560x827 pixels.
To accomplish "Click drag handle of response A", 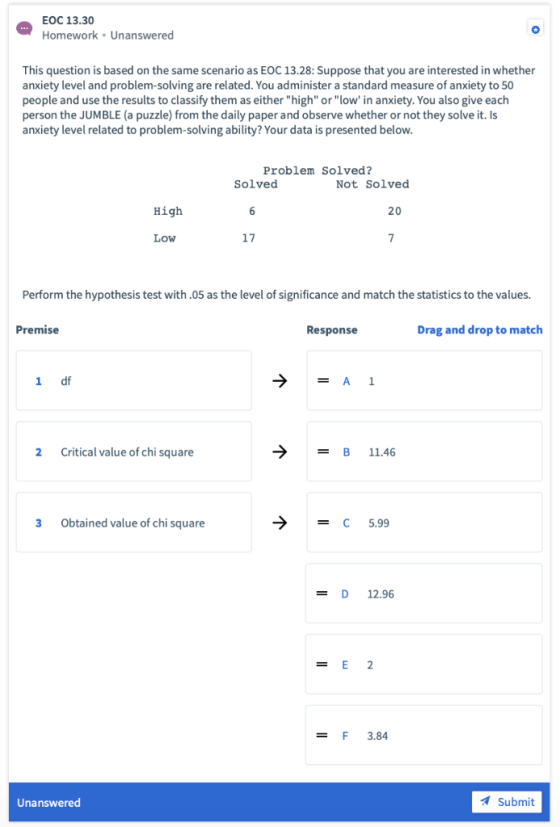I will [323, 381].
